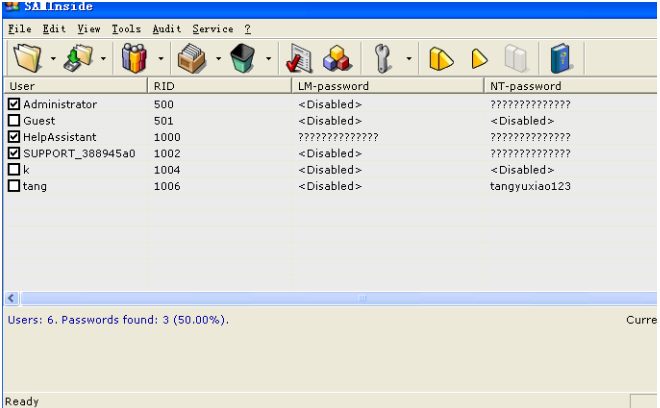This screenshot has height=408, width=660.
Task: Click the open folder toolbar icon
Action: pyautogui.click(x=28, y=58)
